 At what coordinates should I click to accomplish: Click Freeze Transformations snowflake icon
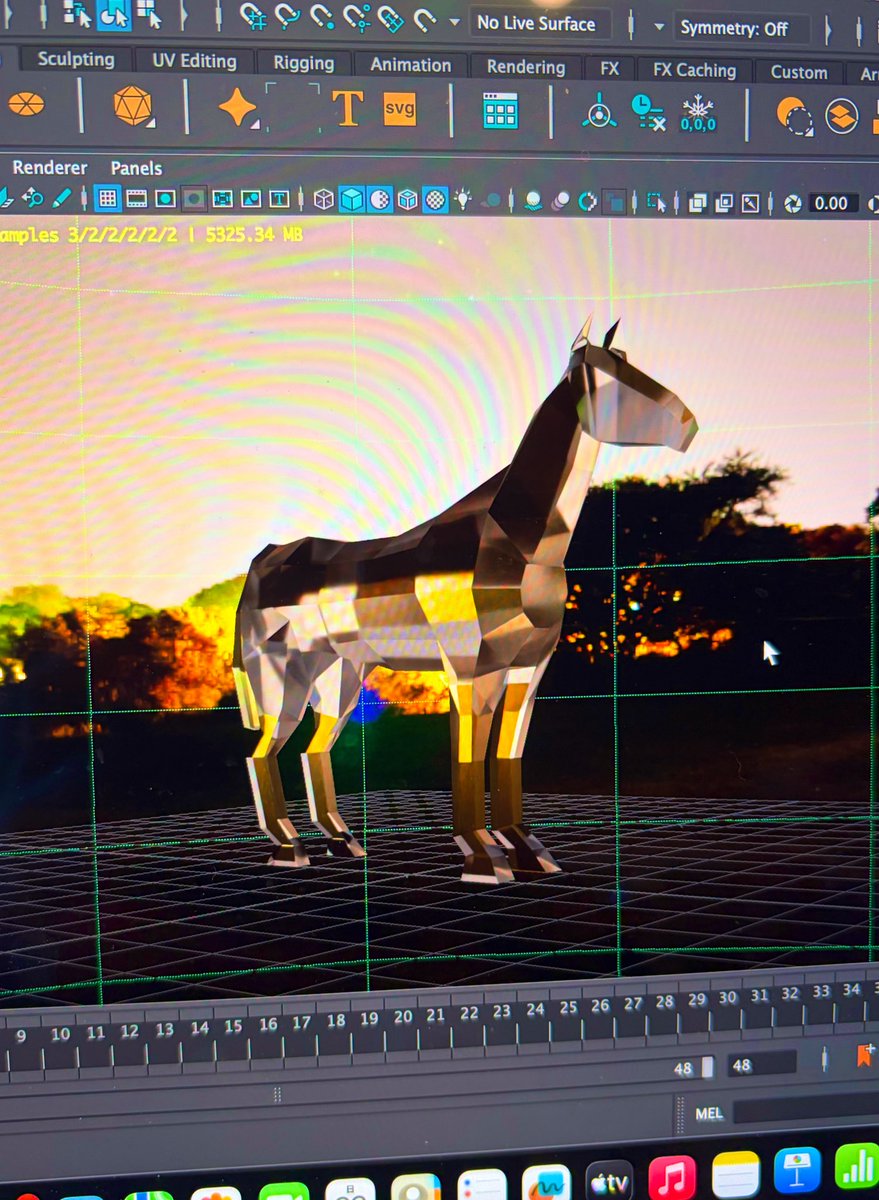tap(698, 114)
